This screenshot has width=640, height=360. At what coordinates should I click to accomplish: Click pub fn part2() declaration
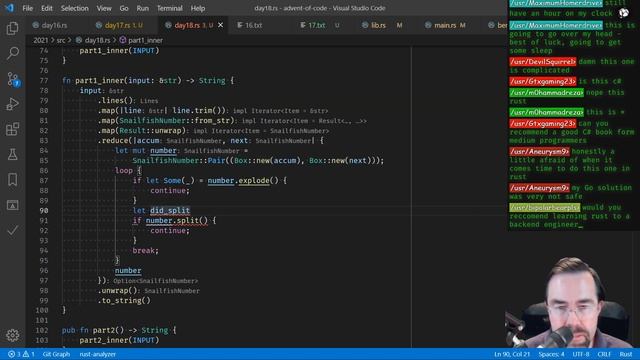[x=119, y=330]
